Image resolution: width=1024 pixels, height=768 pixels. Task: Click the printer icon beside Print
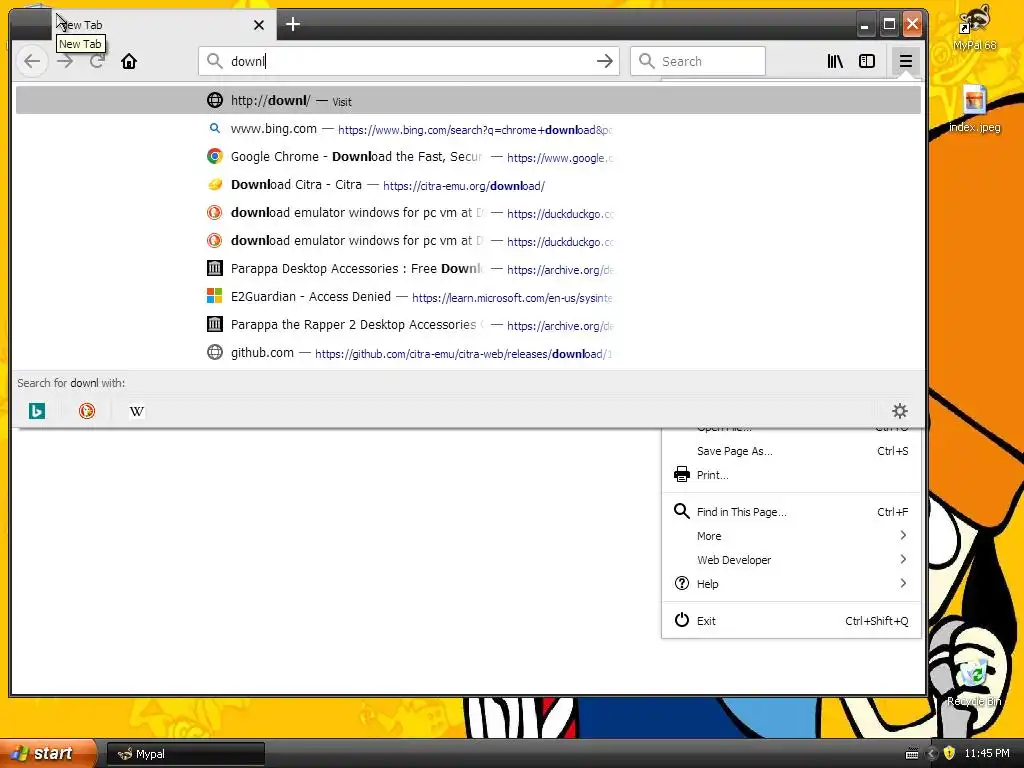[682, 474]
